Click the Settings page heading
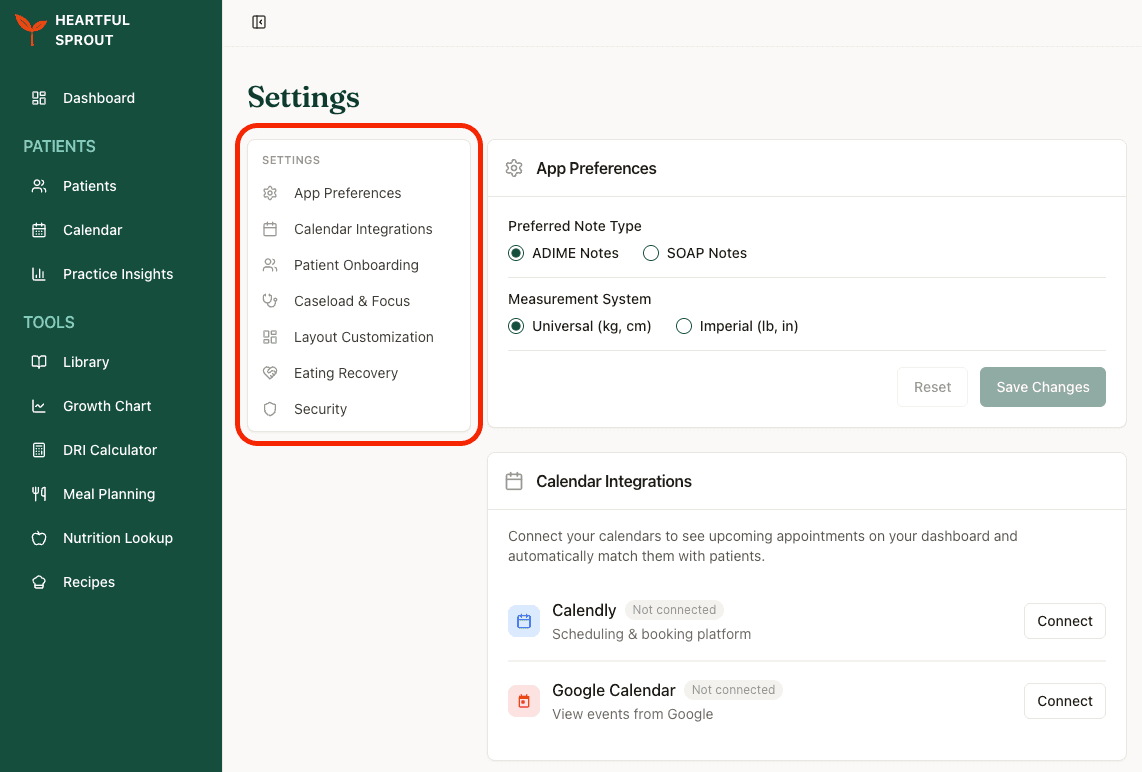Viewport: 1142px width, 772px height. [x=304, y=98]
